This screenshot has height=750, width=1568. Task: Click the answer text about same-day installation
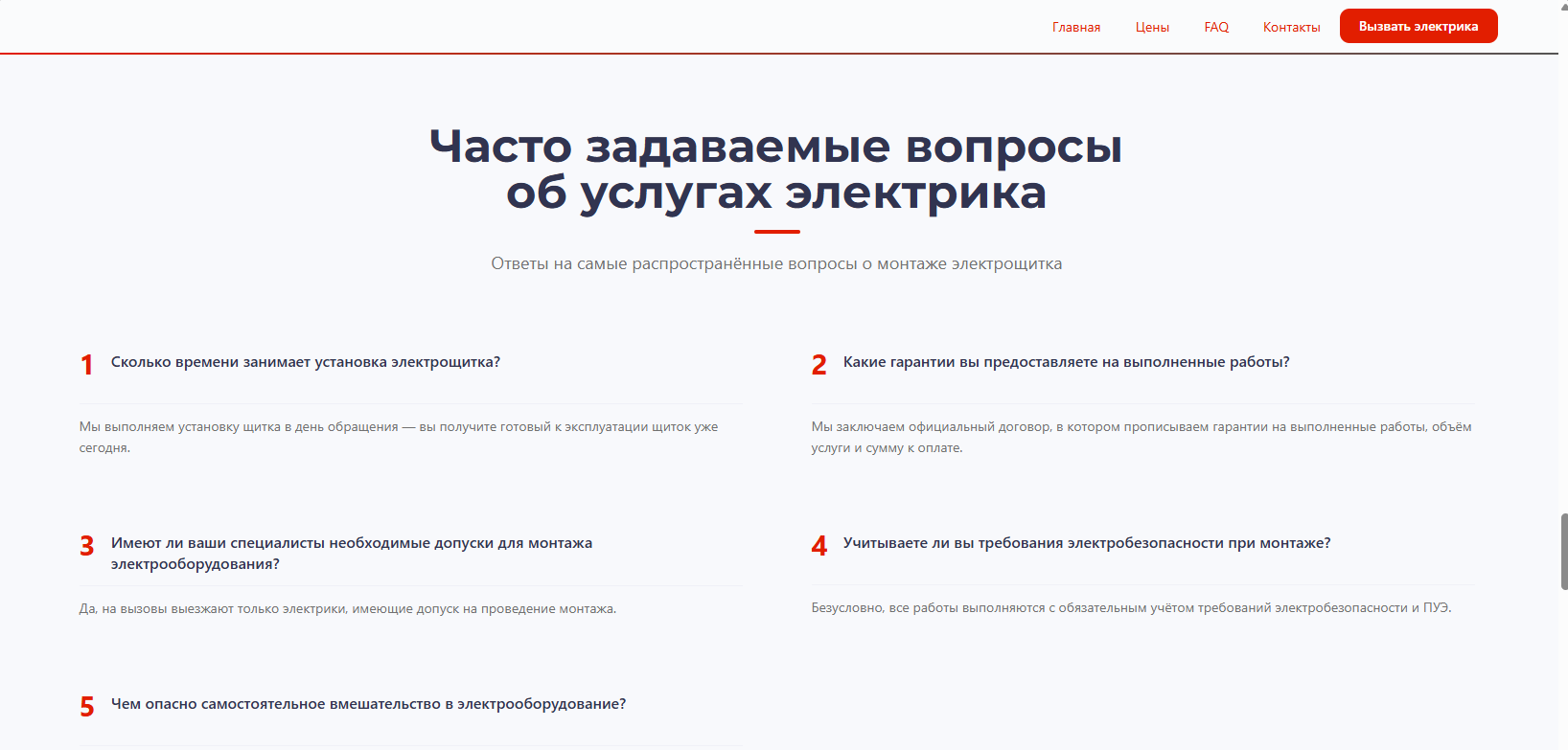[x=398, y=437]
